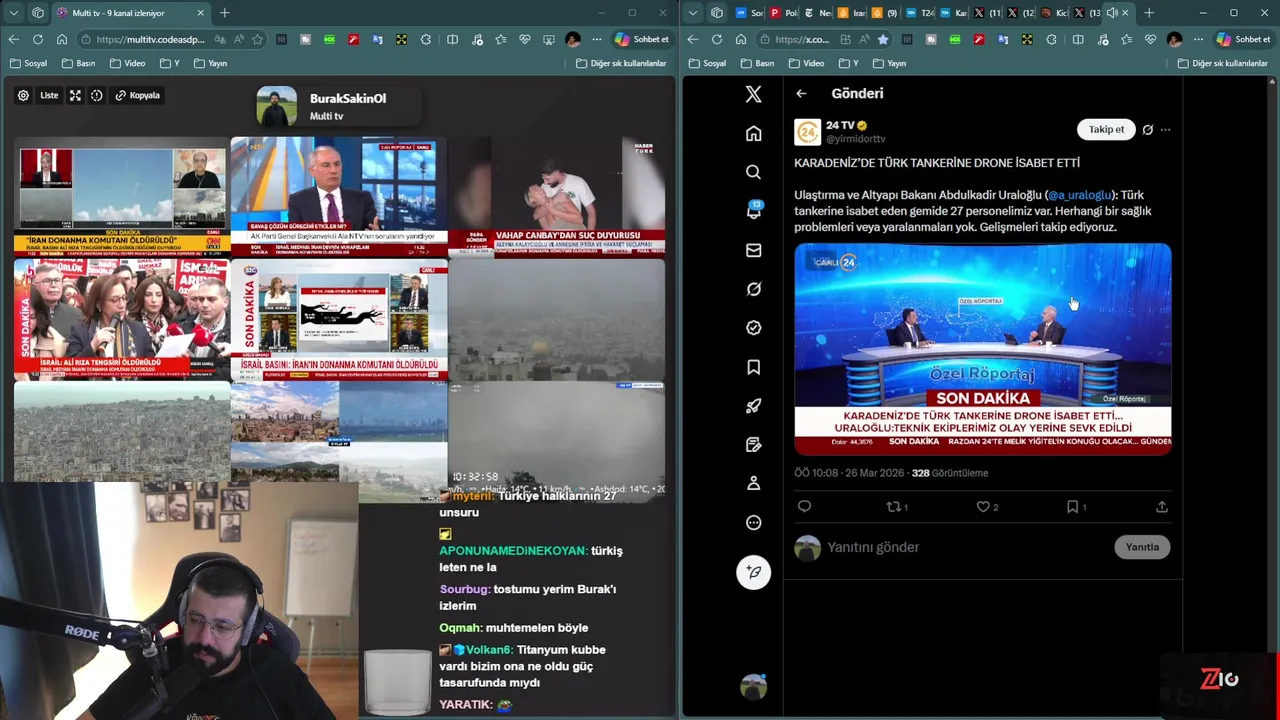Screen dimensions: 1280x720
Task: Click Yanıtla reply button
Action: click(x=1142, y=547)
